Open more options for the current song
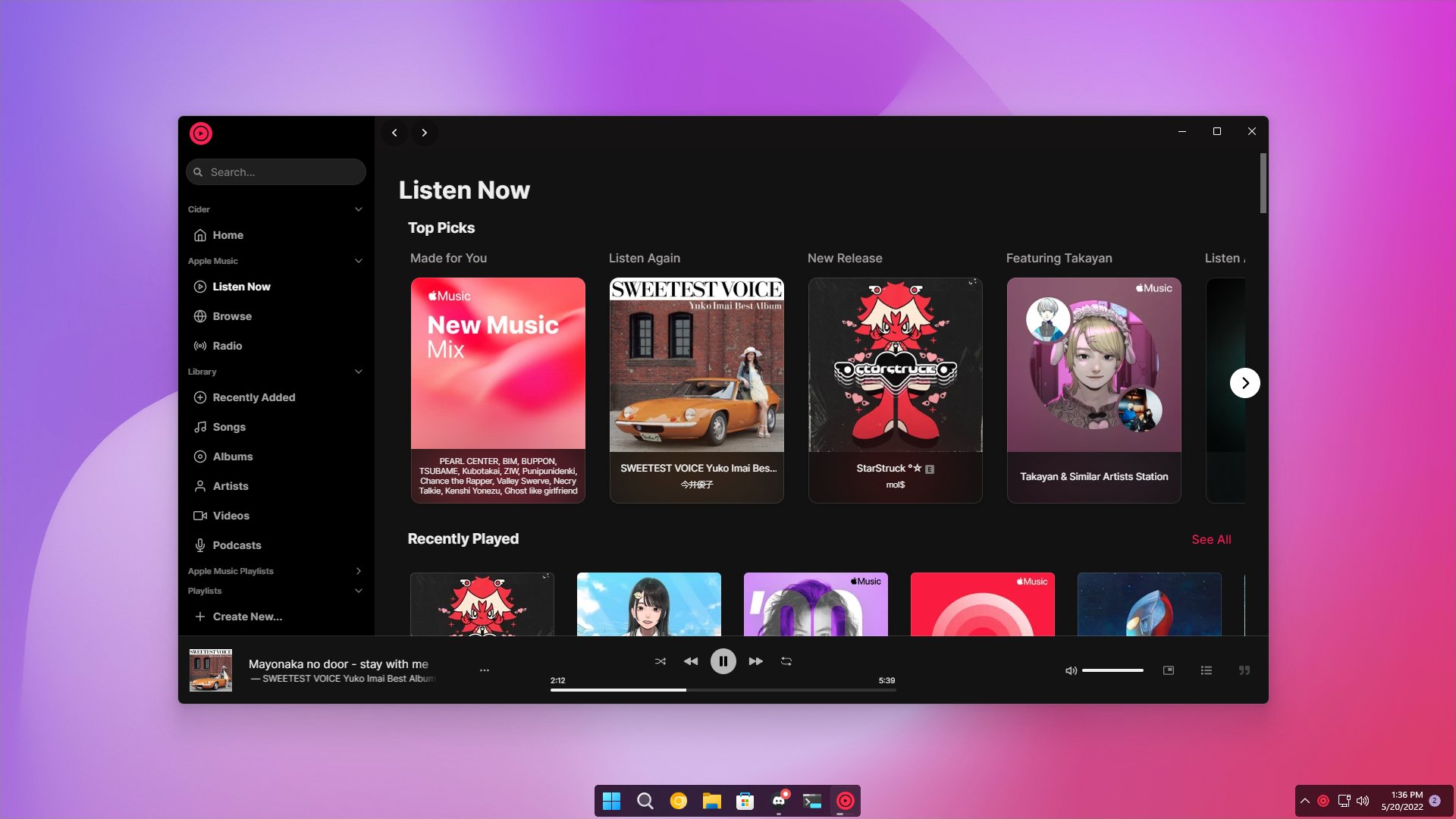The image size is (1456, 819). 485,670
